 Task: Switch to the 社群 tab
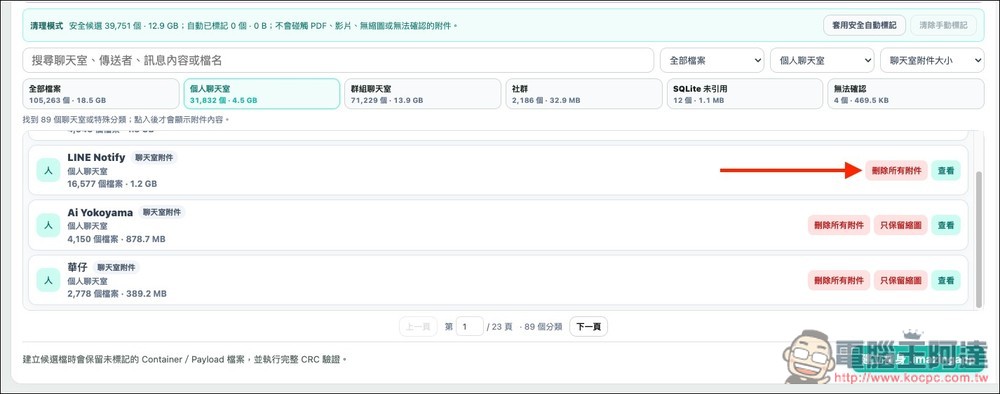tap(584, 94)
